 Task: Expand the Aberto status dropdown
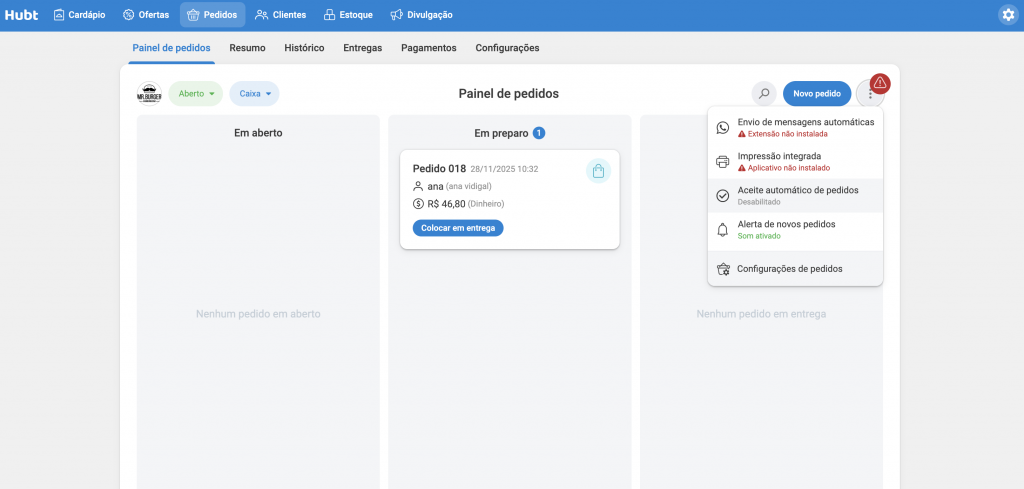(x=196, y=94)
